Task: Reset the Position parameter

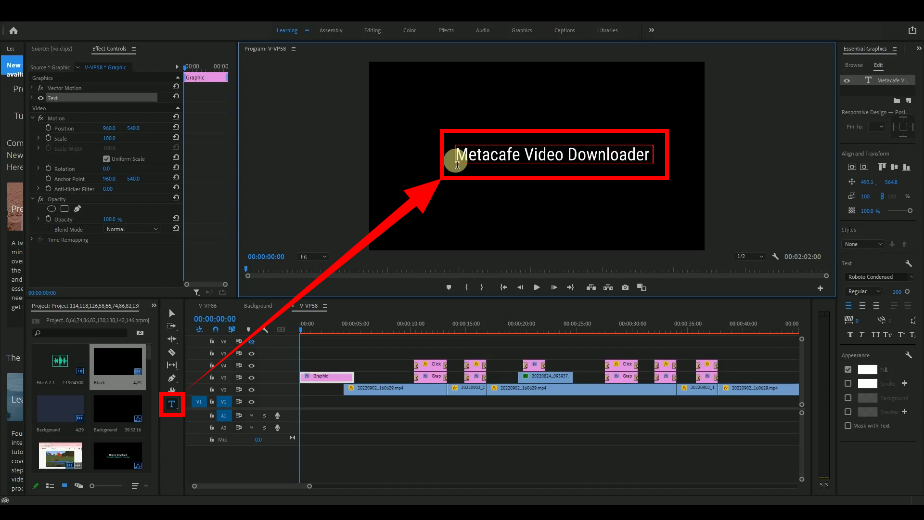Action: (x=176, y=127)
